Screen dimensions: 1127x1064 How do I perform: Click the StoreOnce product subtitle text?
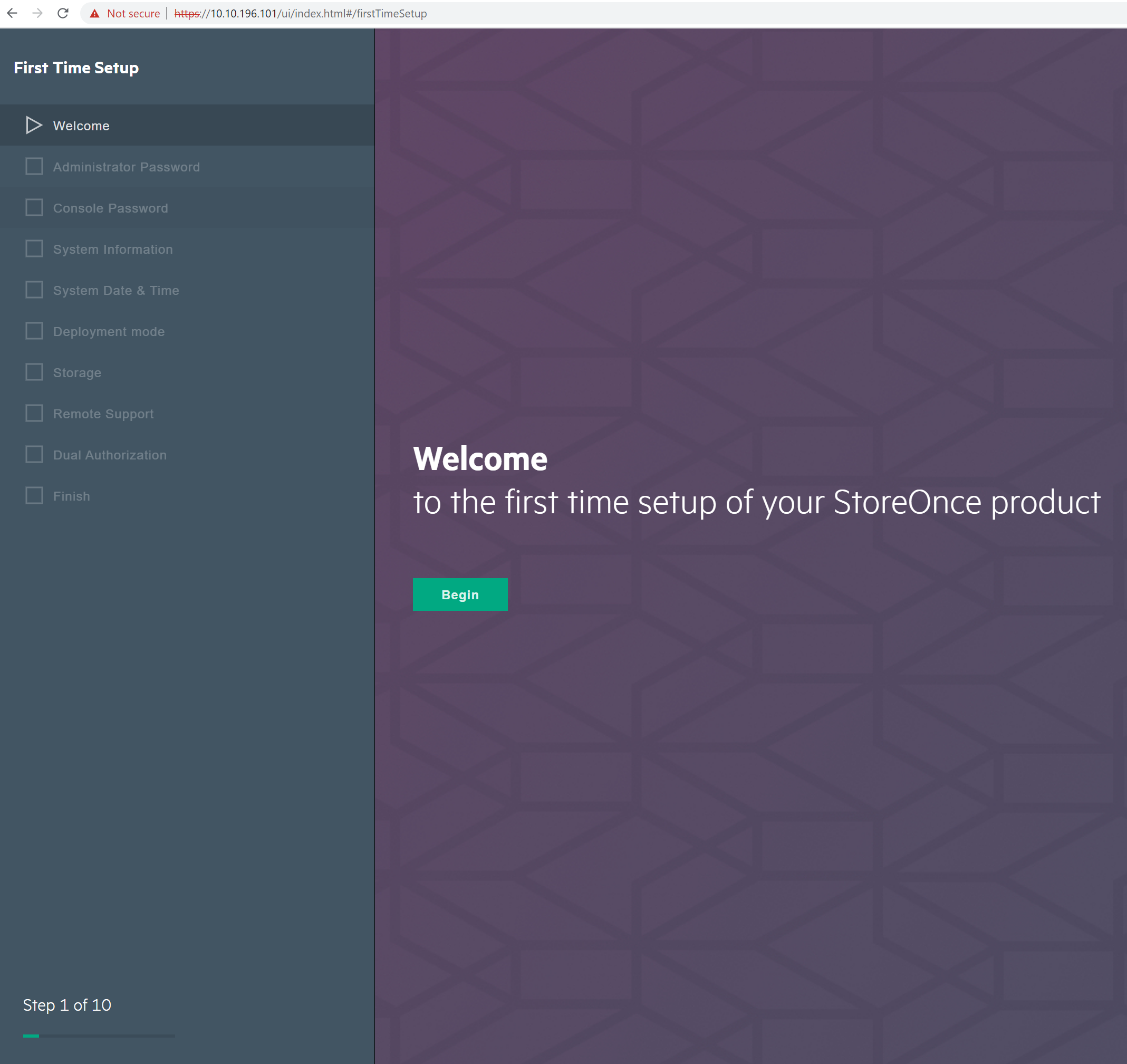coord(757,503)
